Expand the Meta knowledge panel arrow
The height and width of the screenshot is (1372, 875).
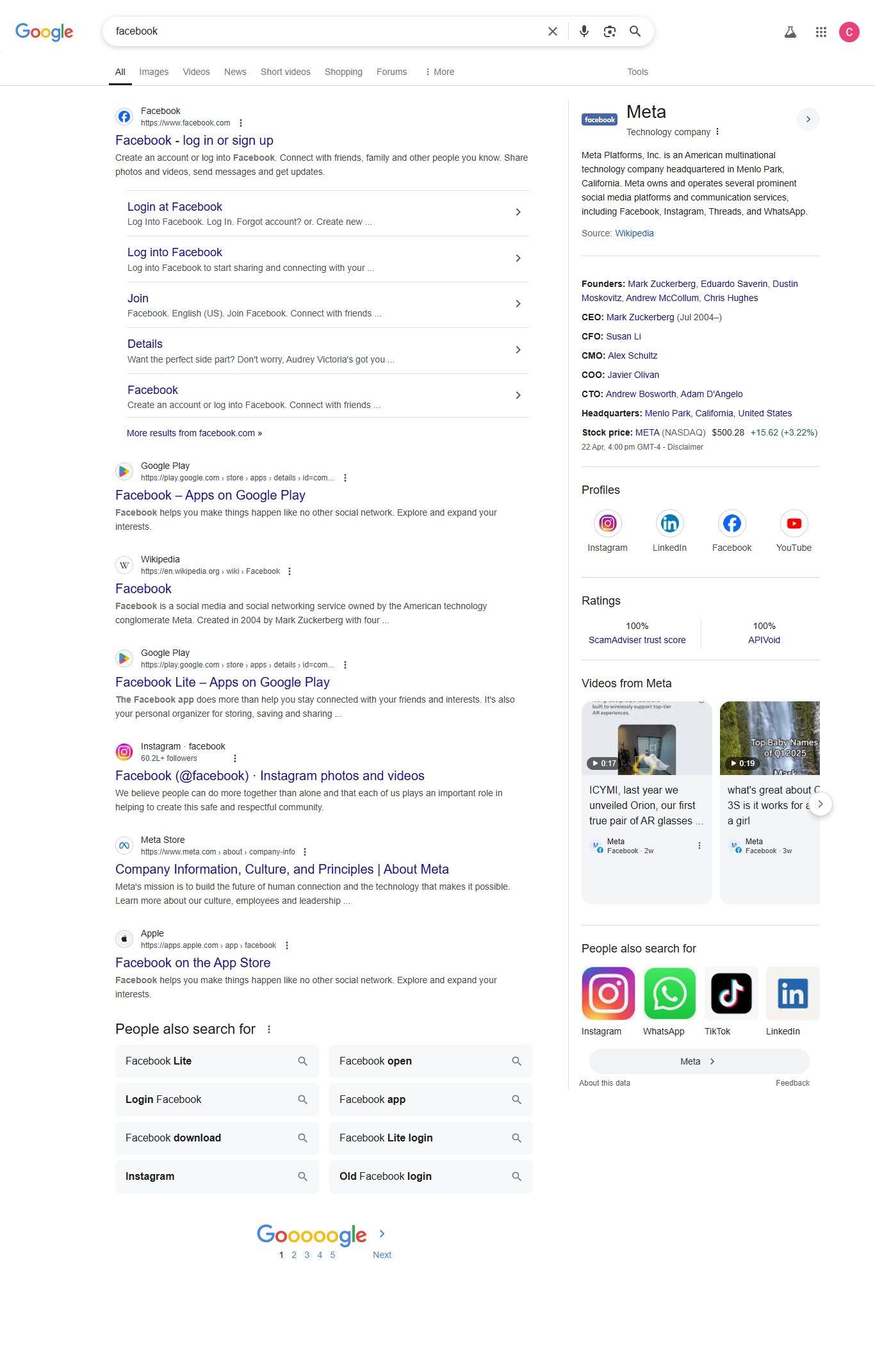tap(808, 119)
